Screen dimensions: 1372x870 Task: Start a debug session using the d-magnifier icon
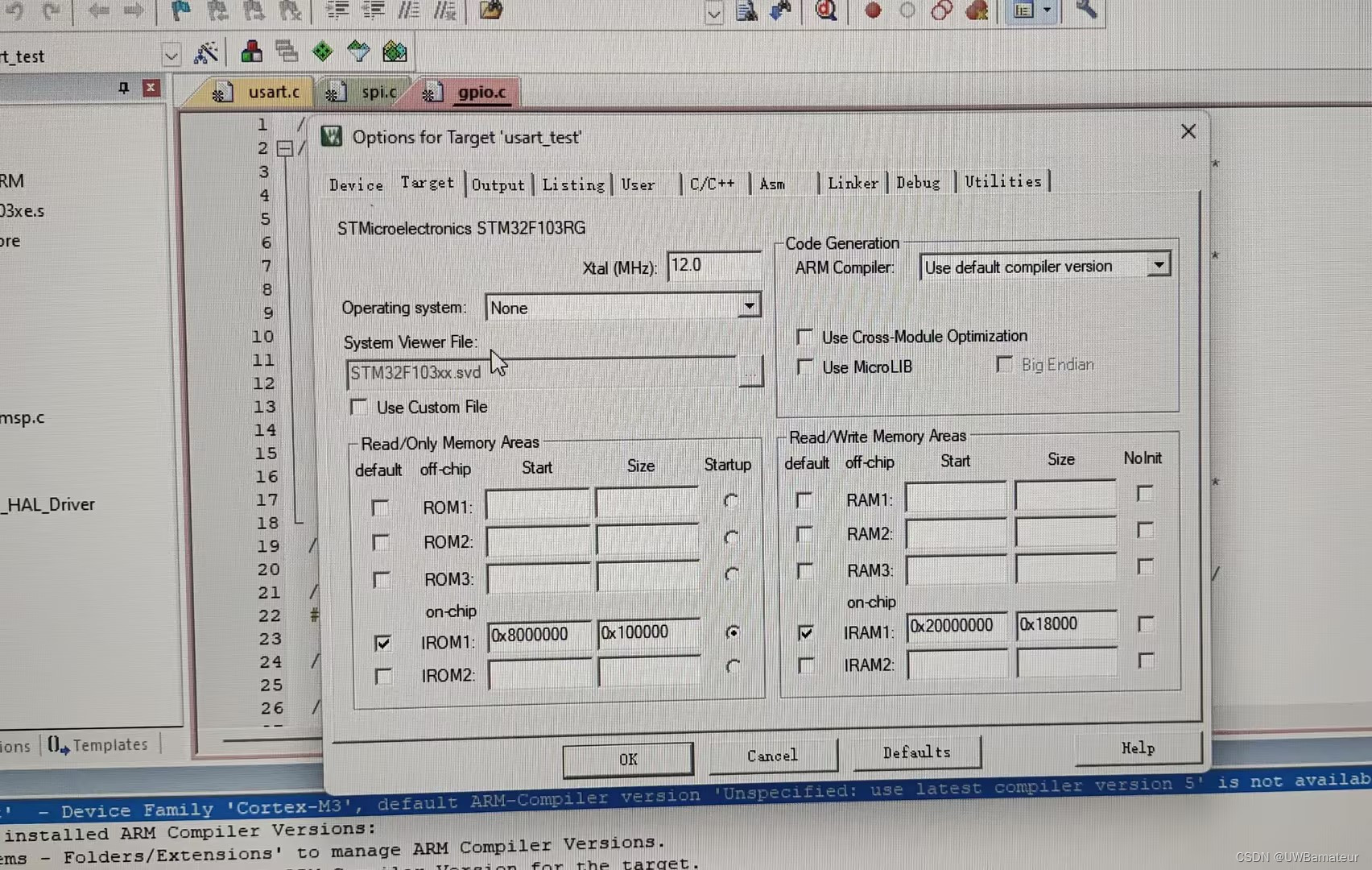pos(826,11)
